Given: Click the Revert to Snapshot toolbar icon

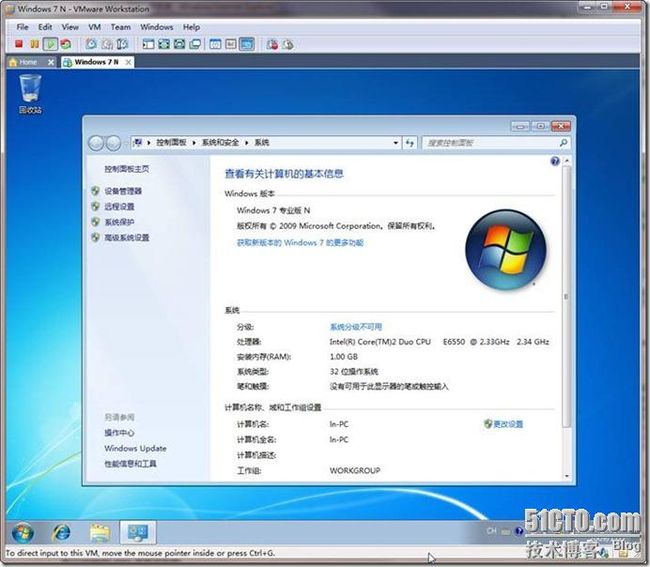Looking at the screenshot, I should (x=107, y=44).
